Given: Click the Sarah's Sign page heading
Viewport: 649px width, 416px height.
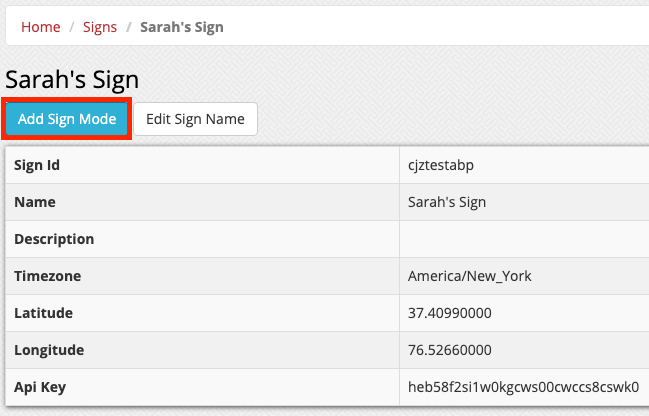Looking at the screenshot, I should tap(72, 79).
